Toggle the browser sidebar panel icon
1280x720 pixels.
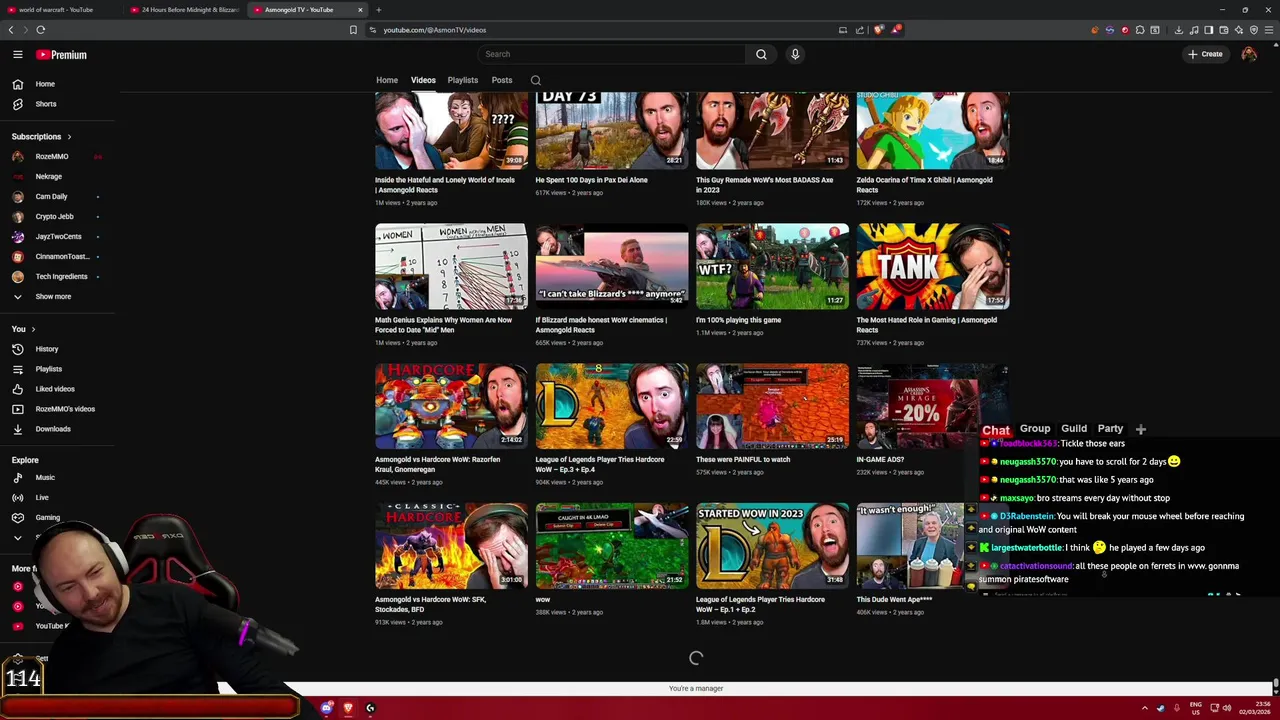[x=1209, y=30]
